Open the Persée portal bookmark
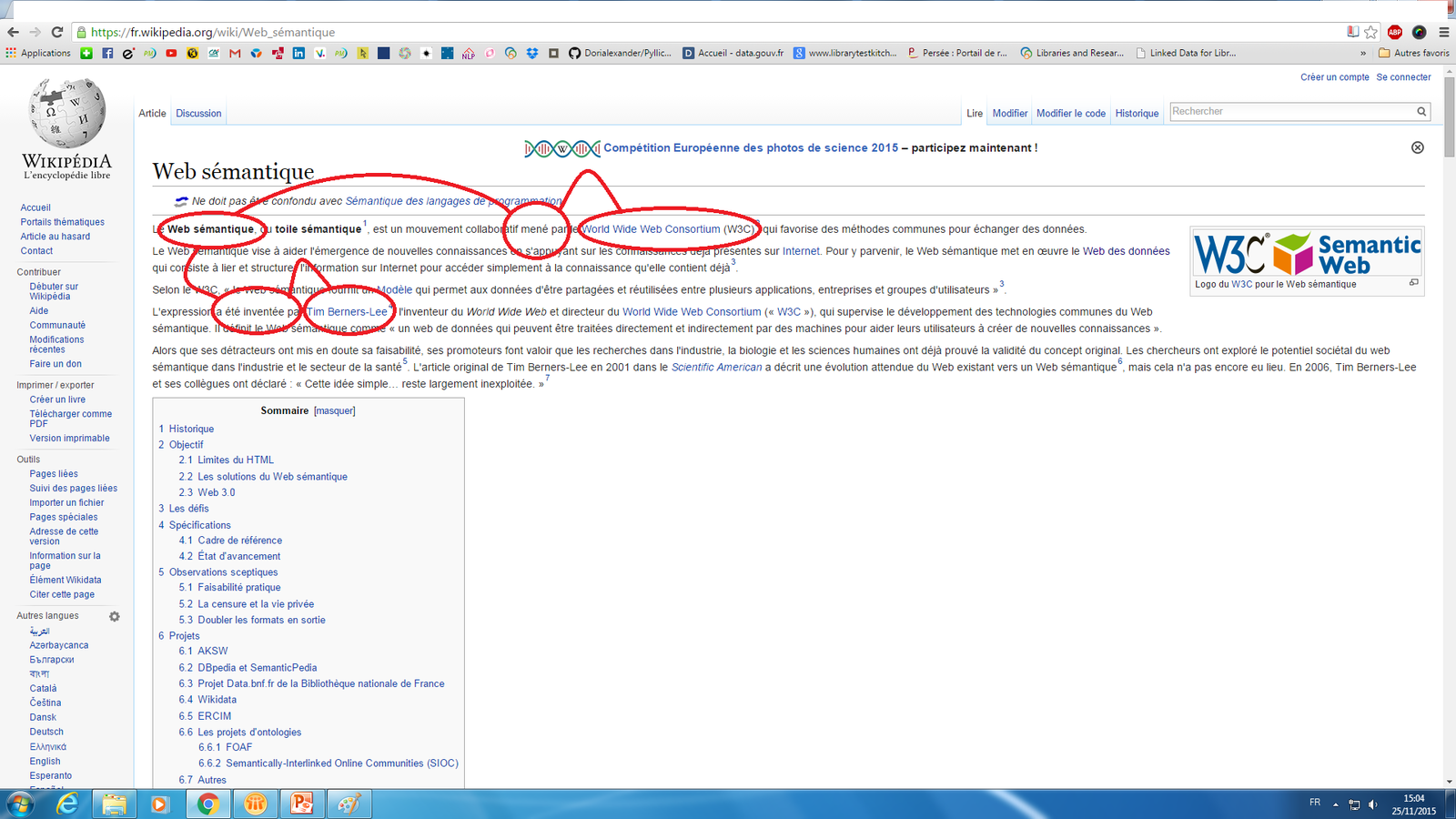 [957, 53]
